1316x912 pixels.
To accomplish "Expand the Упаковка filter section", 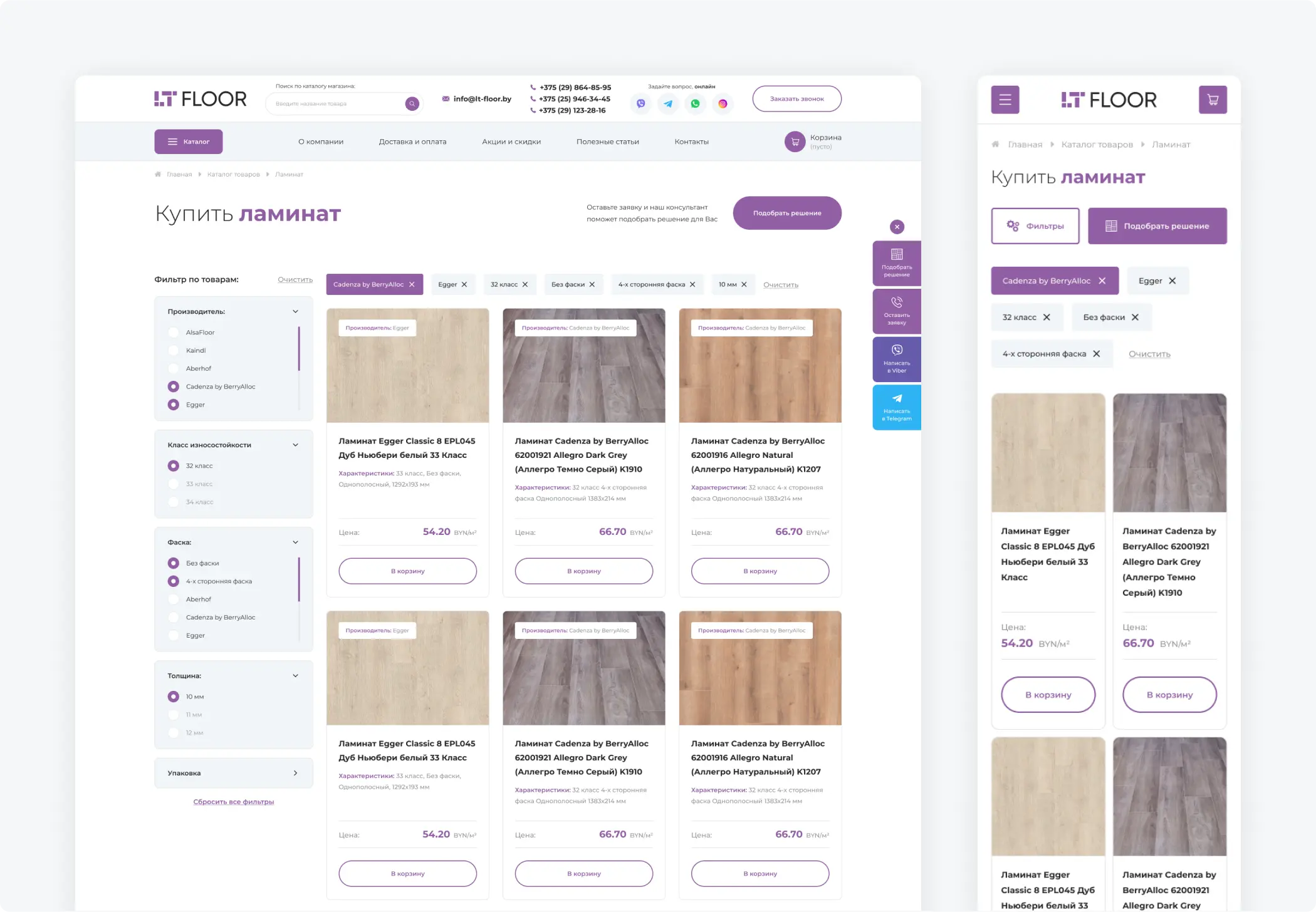I will 295,773.
